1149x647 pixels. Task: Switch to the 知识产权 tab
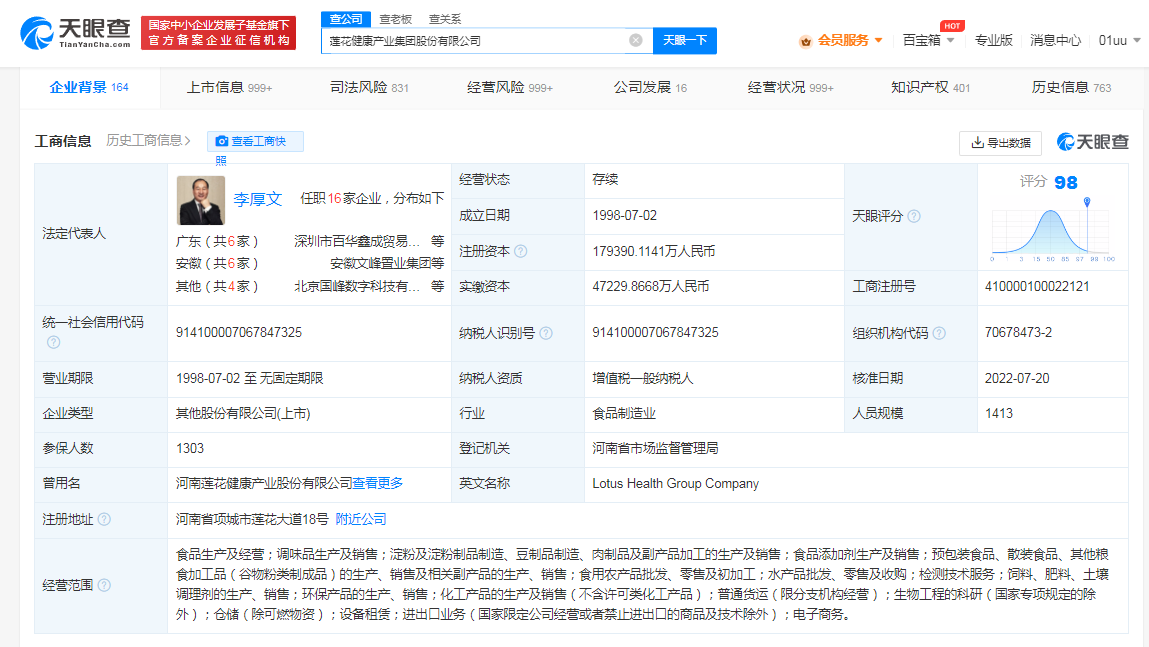pos(929,88)
